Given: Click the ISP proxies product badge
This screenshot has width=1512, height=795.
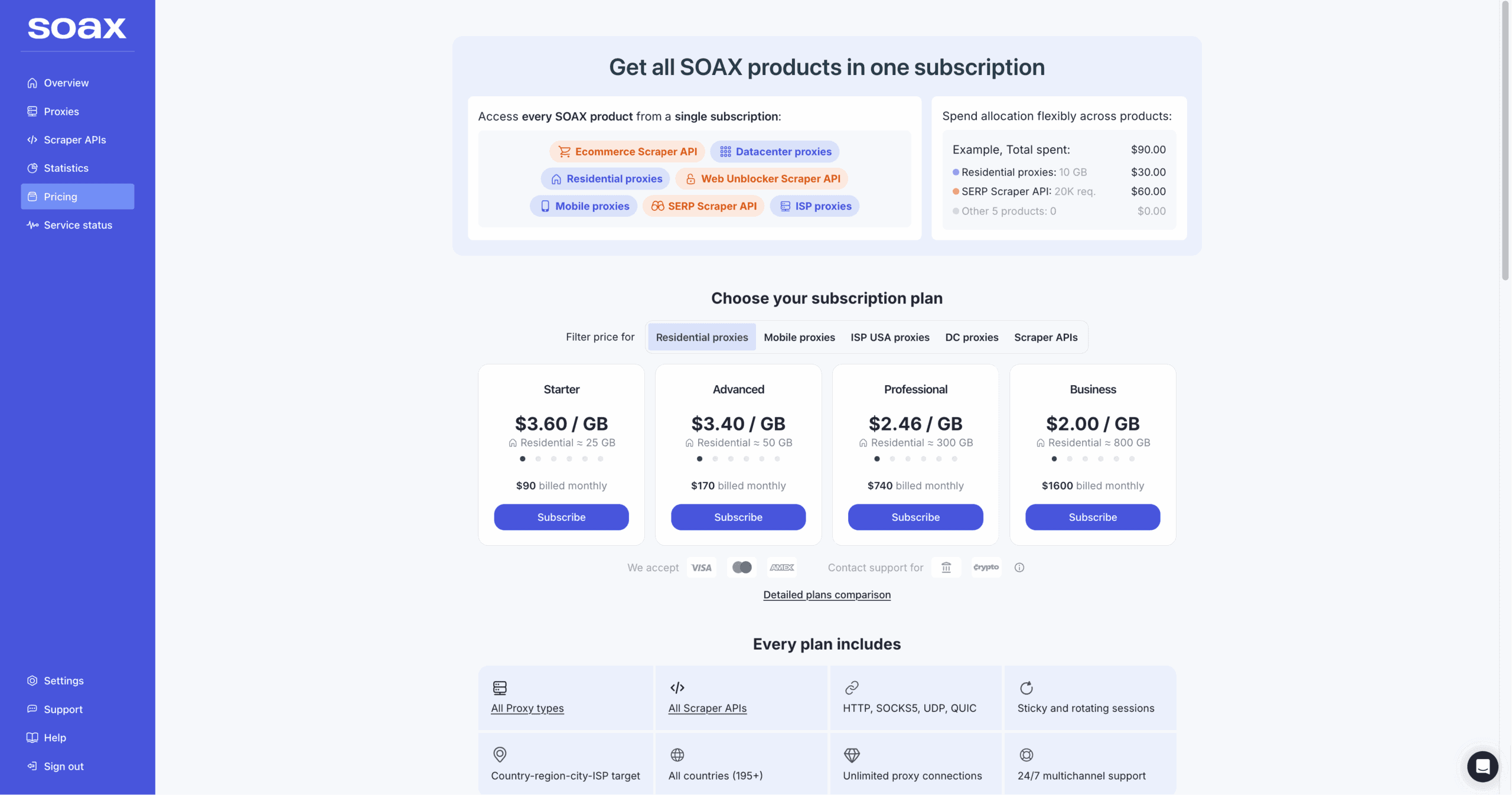Looking at the screenshot, I should [x=814, y=206].
